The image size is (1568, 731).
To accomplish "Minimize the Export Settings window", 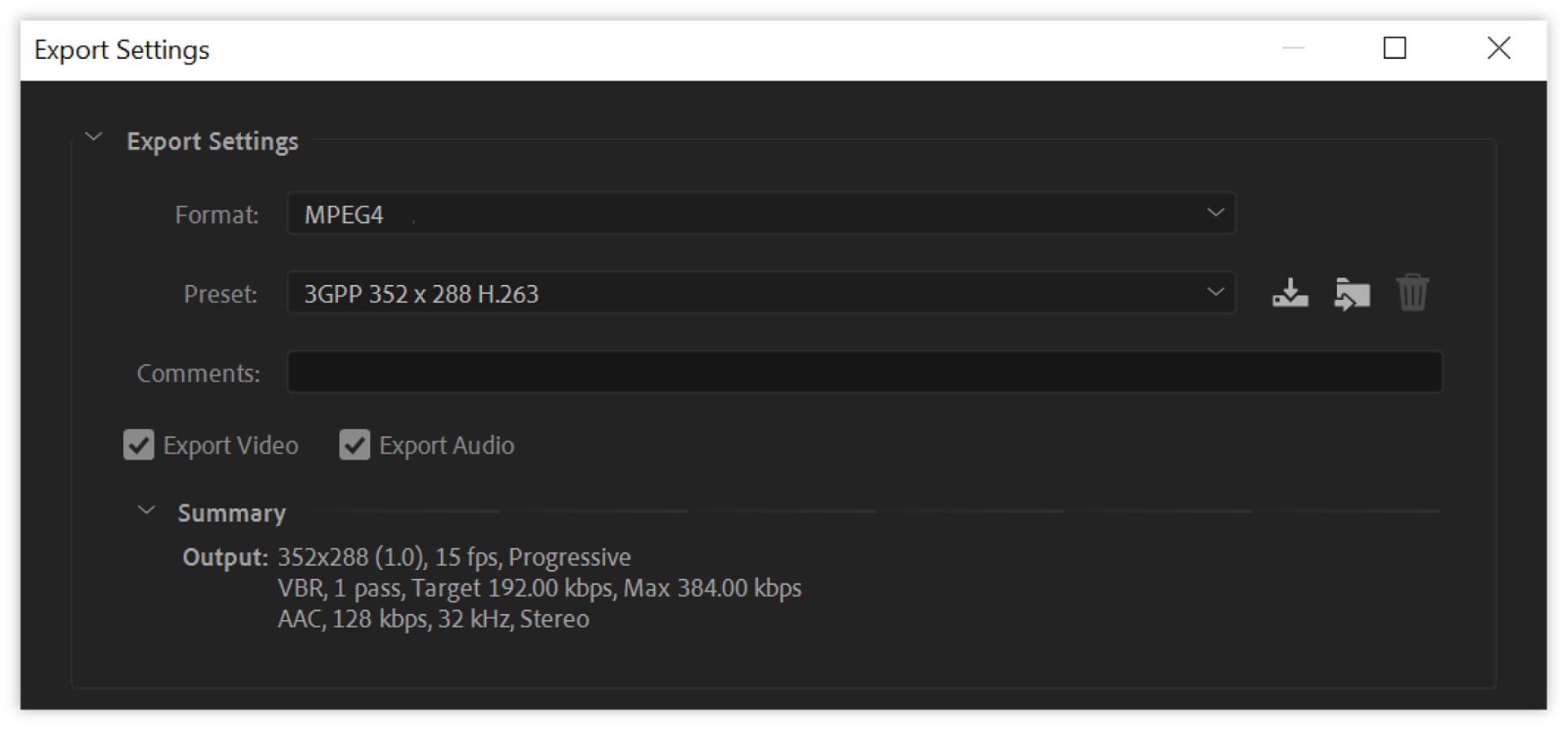I will tap(1294, 48).
